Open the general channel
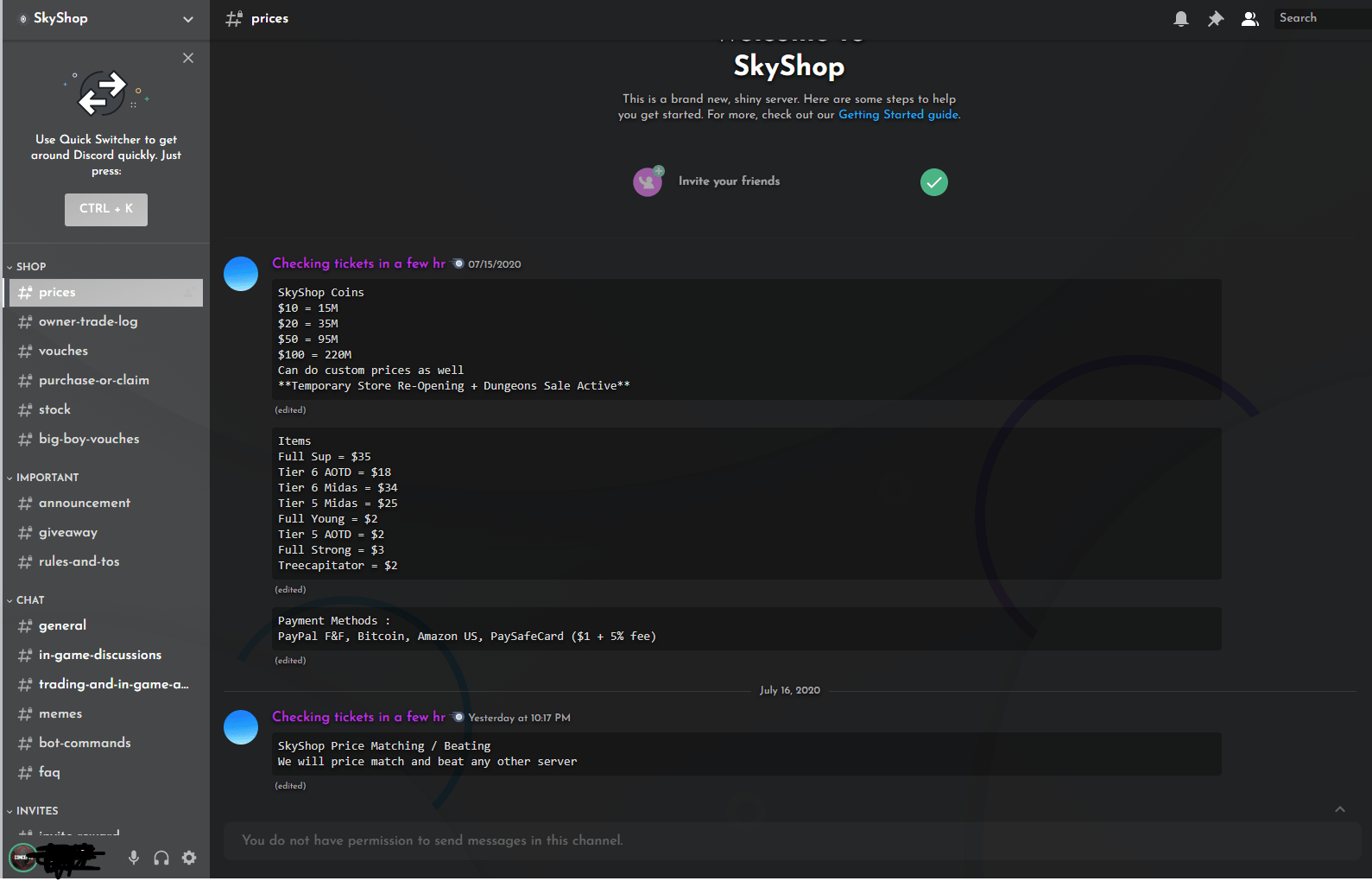The height and width of the screenshot is (881, 1372). click(x=106, y=626)
